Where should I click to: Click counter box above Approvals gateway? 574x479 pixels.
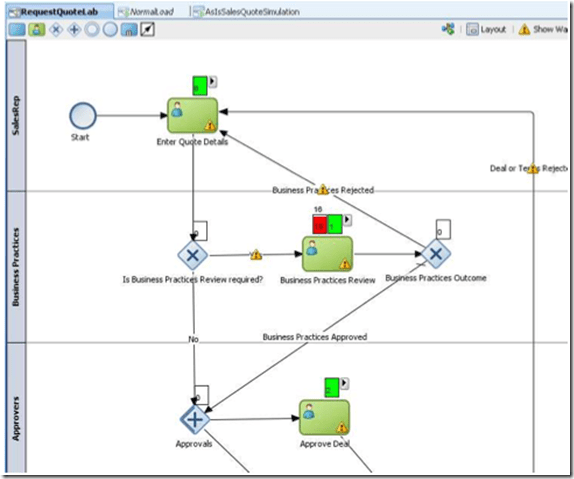(202, 395)
